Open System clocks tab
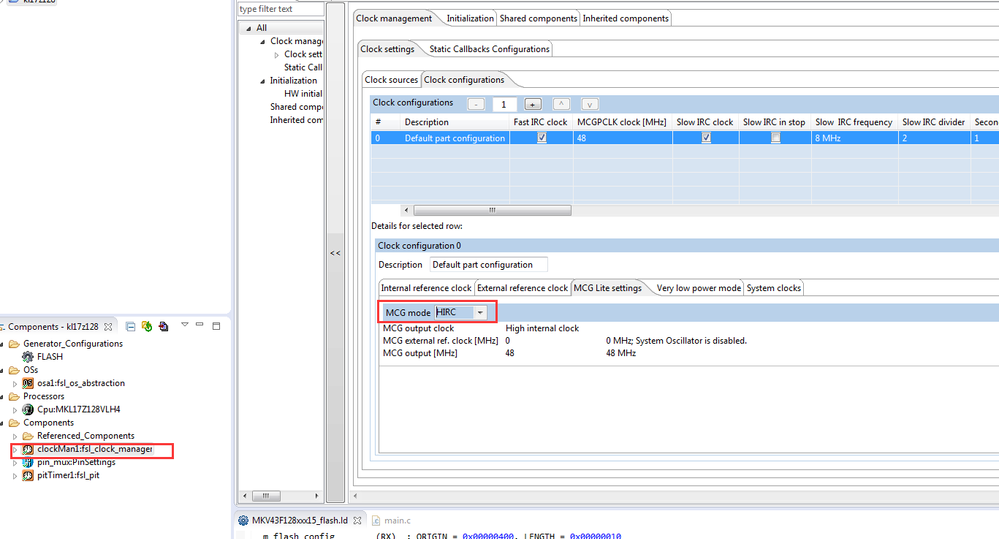 tap(773, 288)
